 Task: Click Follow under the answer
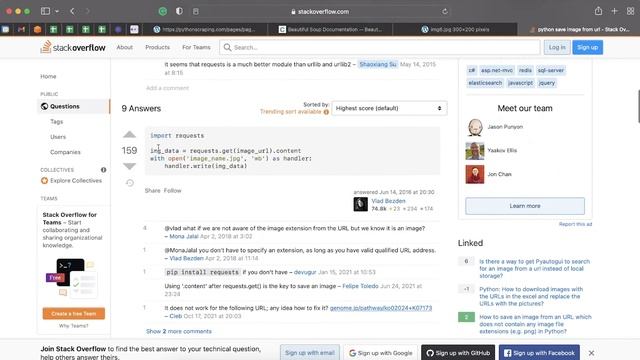tap(172, 191)
